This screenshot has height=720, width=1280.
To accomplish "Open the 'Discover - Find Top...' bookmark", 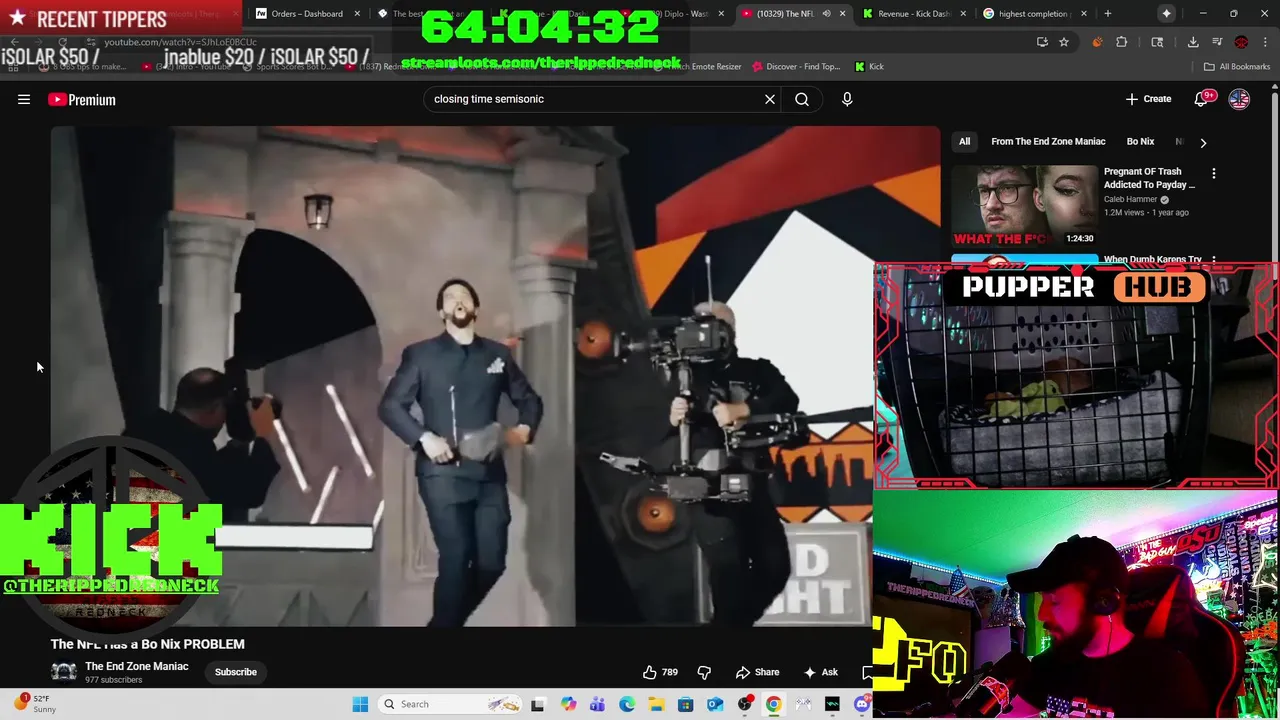I will tap(795, 67).
